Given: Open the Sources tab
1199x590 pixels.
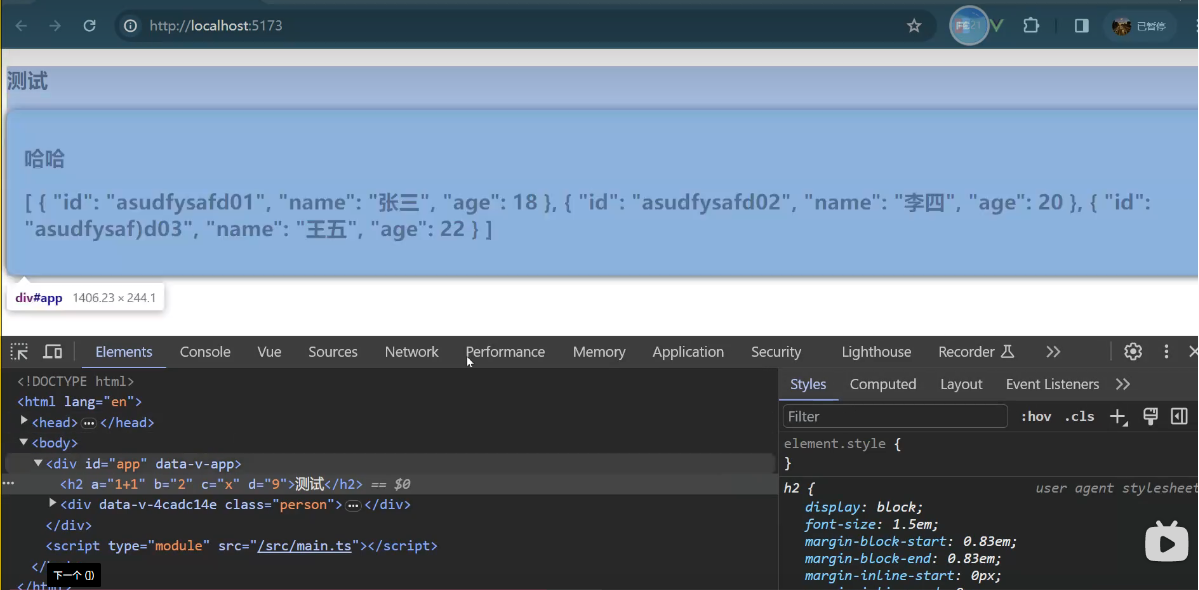Looking at the screenshot, I should (x=333, y=352).
